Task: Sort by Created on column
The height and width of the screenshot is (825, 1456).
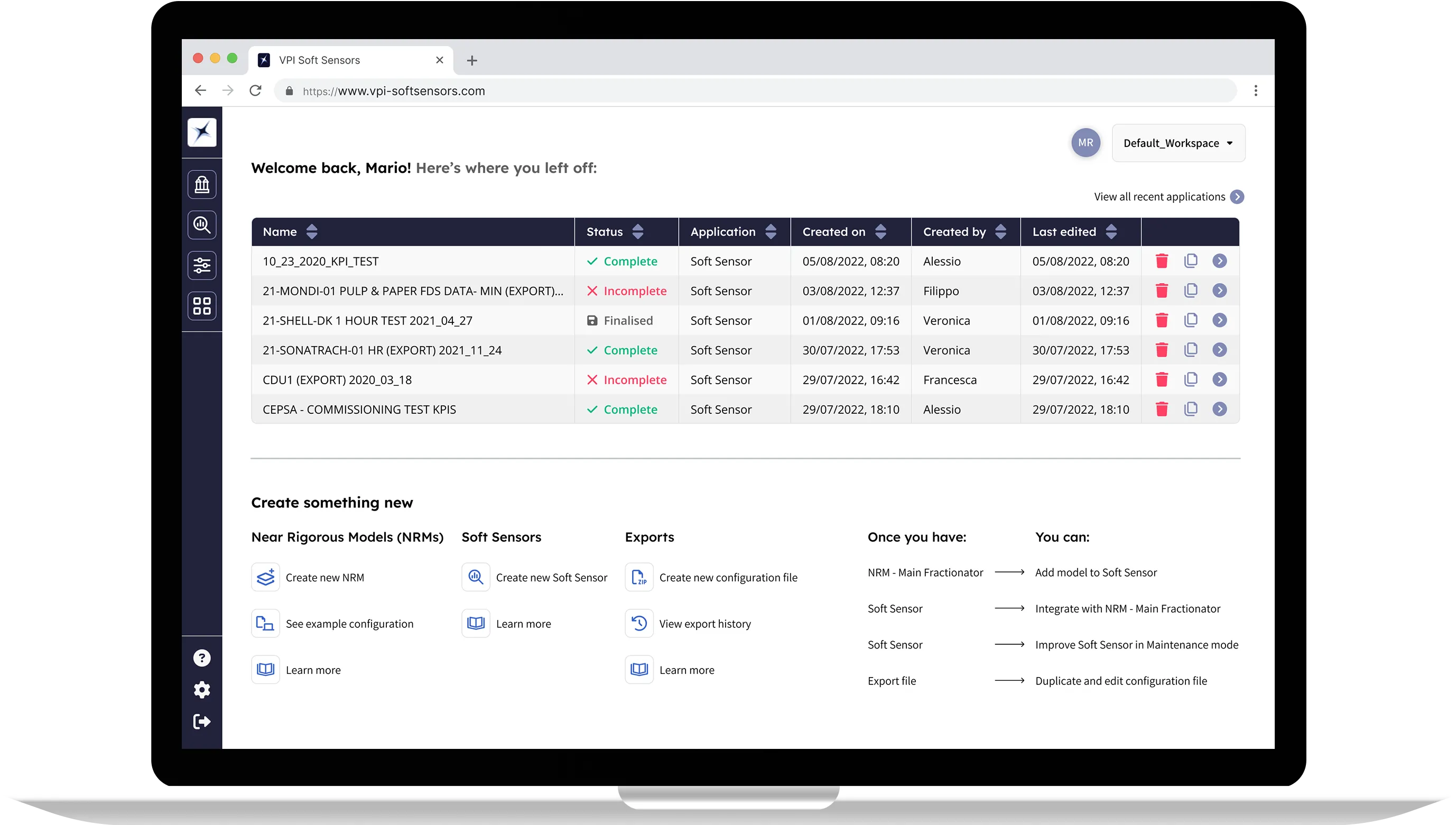Action: [x=880, y=231]
